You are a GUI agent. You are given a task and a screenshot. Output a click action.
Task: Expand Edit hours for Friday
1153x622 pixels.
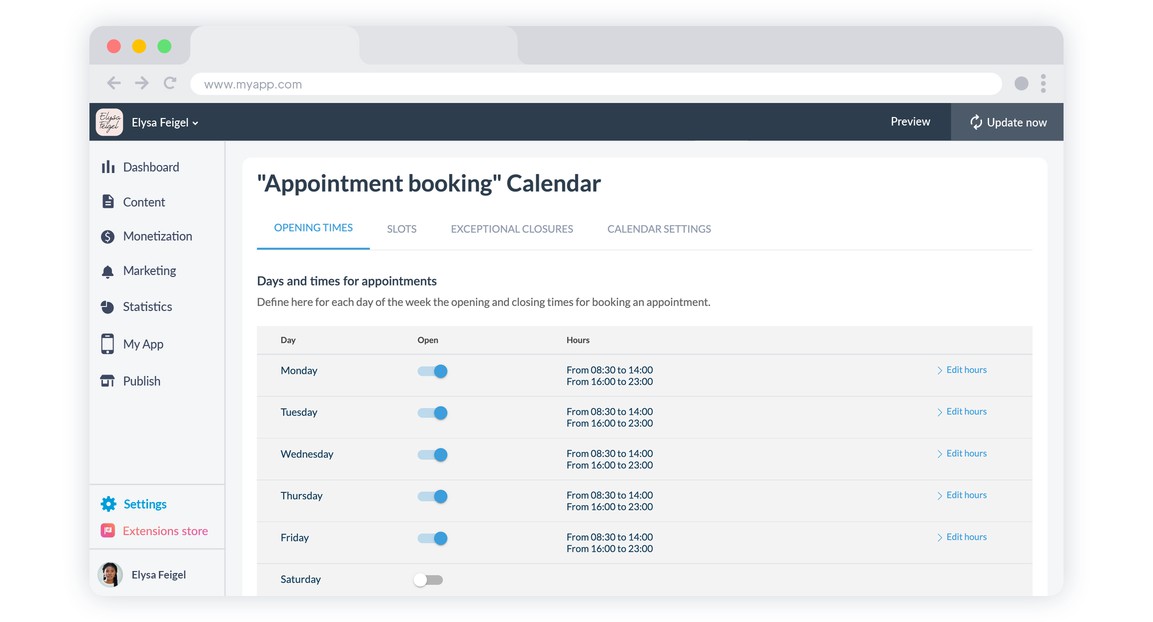pos(962,537)
